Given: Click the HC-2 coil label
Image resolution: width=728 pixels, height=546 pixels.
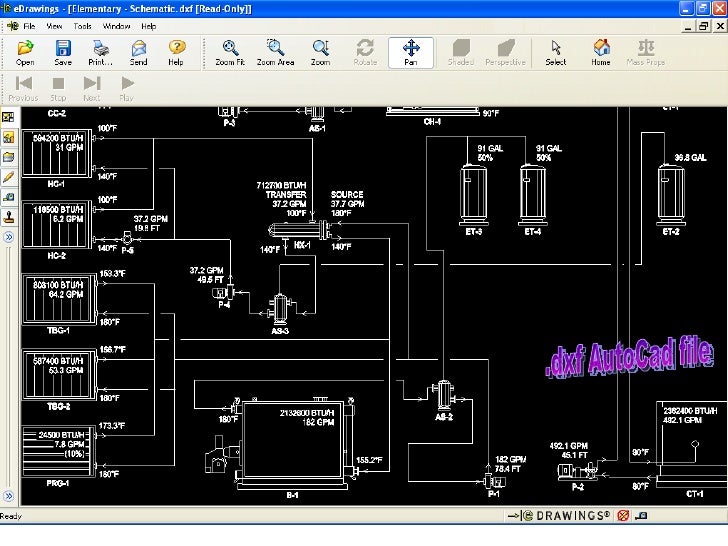Looking at the screenshot, I should click(57, 256).
